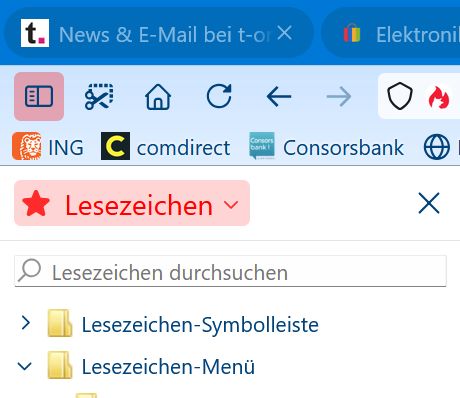This screenshot has width=460, height=398.
Task: Navigate back with the left arrow
Action: pyautogui.click(x=279, y=97)
